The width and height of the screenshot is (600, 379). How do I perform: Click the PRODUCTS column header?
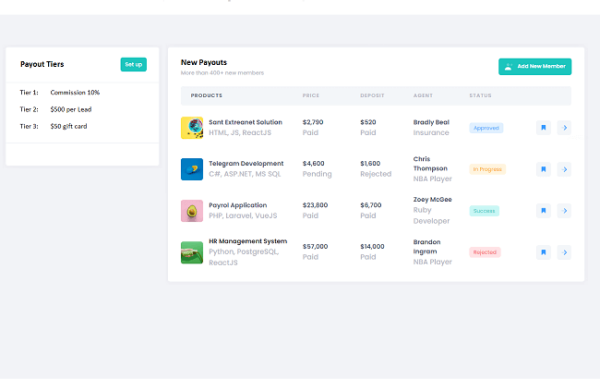207,96
